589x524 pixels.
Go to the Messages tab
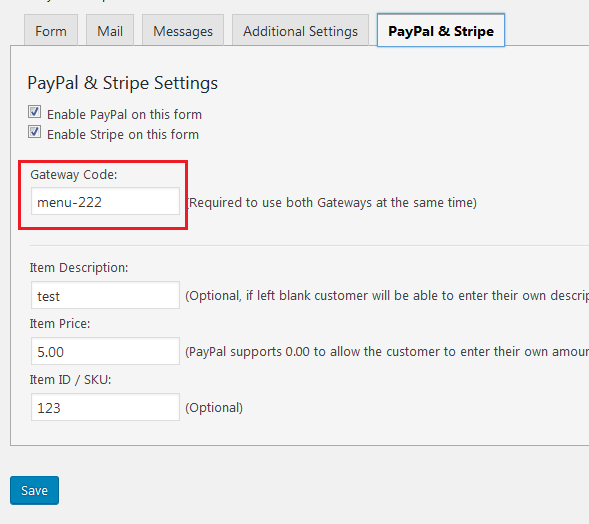[183, 30]
